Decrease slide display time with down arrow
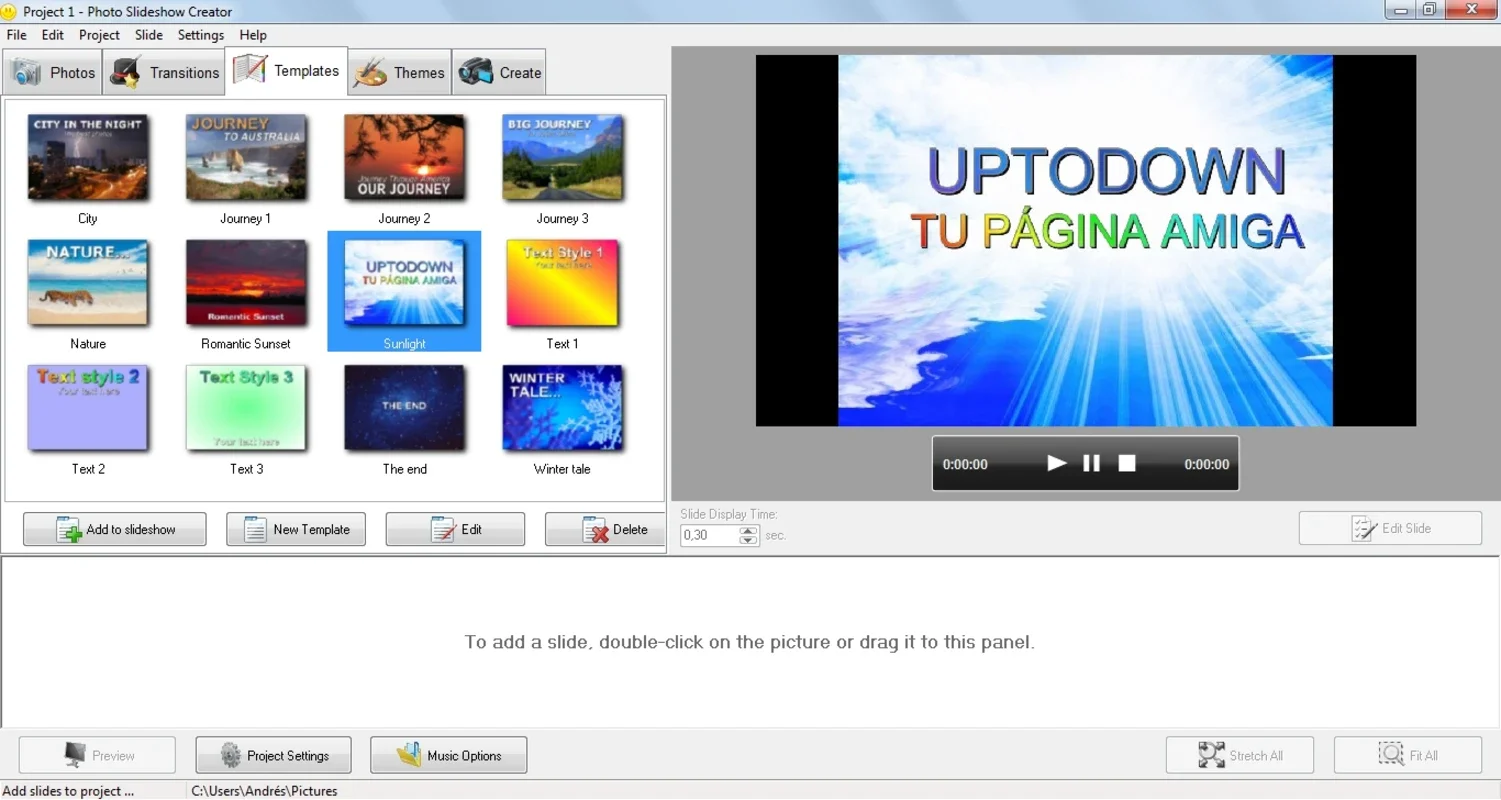This screenshot has height=800, width=1501. point(749,541)
